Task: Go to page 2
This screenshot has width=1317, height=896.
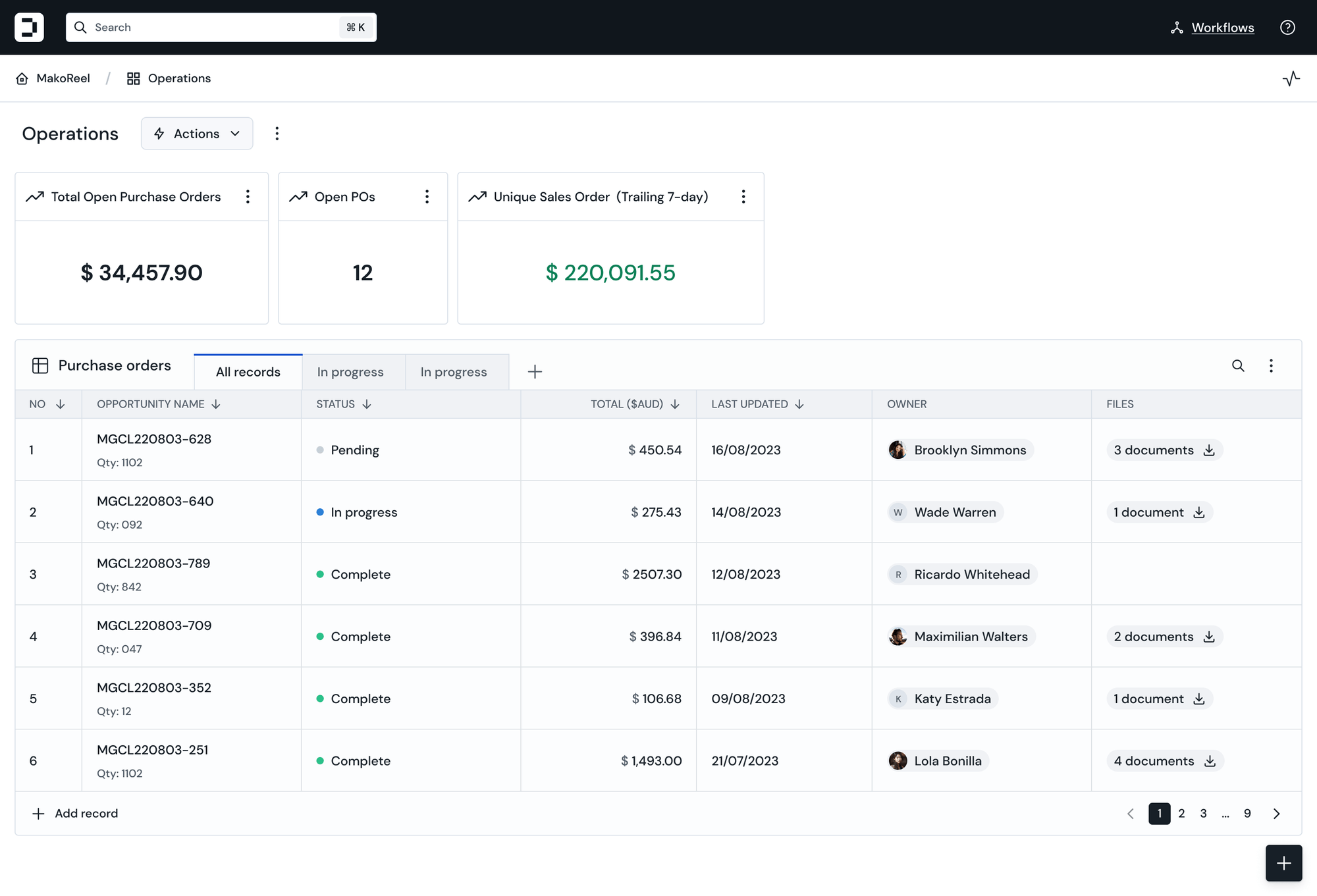Action: (x=1181, y=814)
